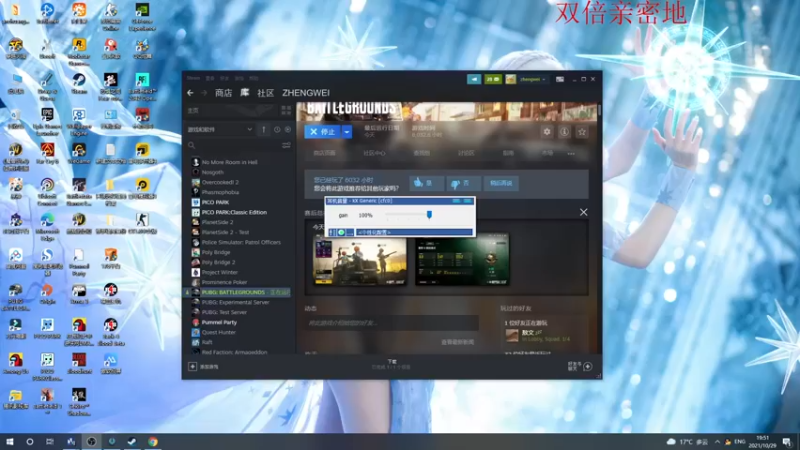800x450 pixels.
Task: Switch to Steam on the taskbar
Action: tap(132, 441)
